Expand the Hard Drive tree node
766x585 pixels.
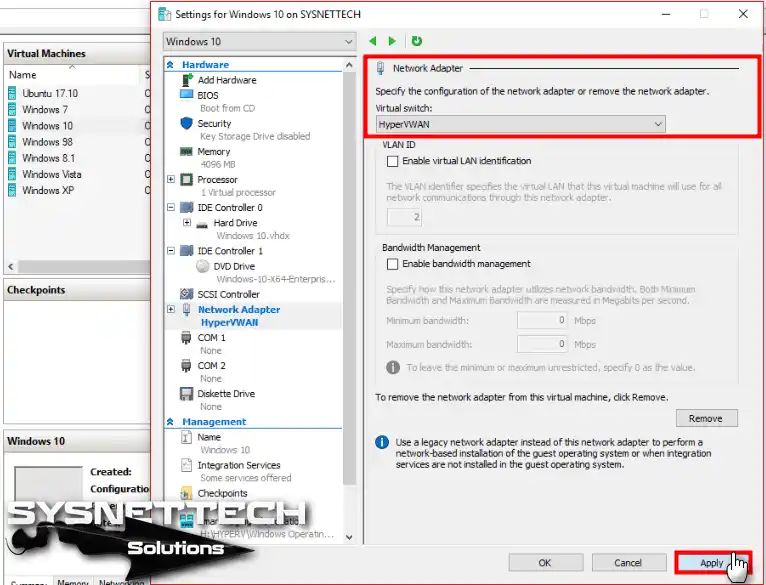[x=187, y=222]
